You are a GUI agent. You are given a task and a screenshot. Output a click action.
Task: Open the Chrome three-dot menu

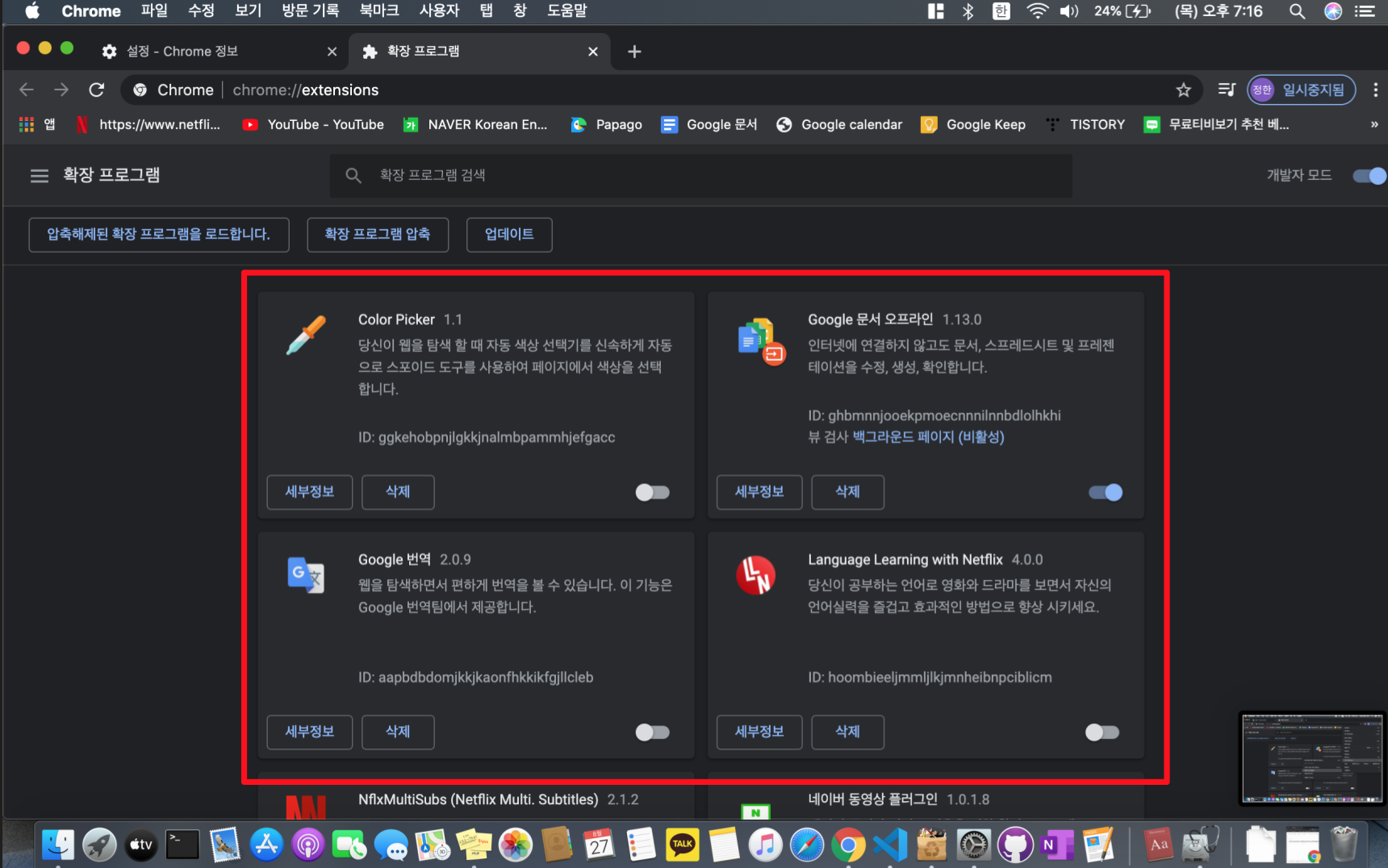pyautogui.click(x=1375, y=90)
